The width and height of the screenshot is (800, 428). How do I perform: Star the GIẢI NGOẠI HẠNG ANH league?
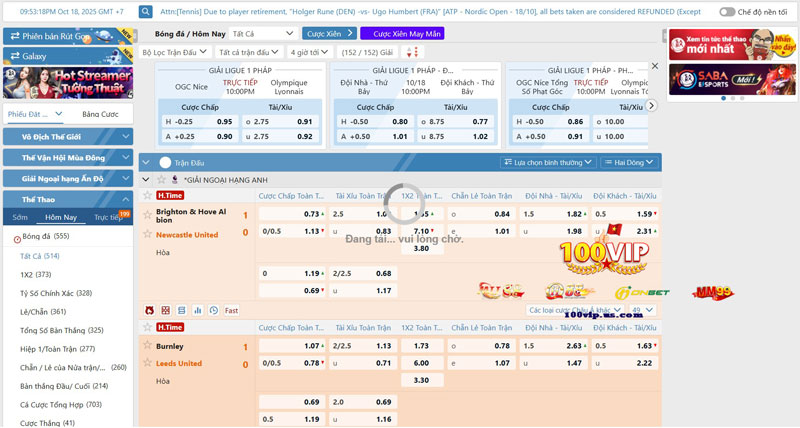click(161, 180)
